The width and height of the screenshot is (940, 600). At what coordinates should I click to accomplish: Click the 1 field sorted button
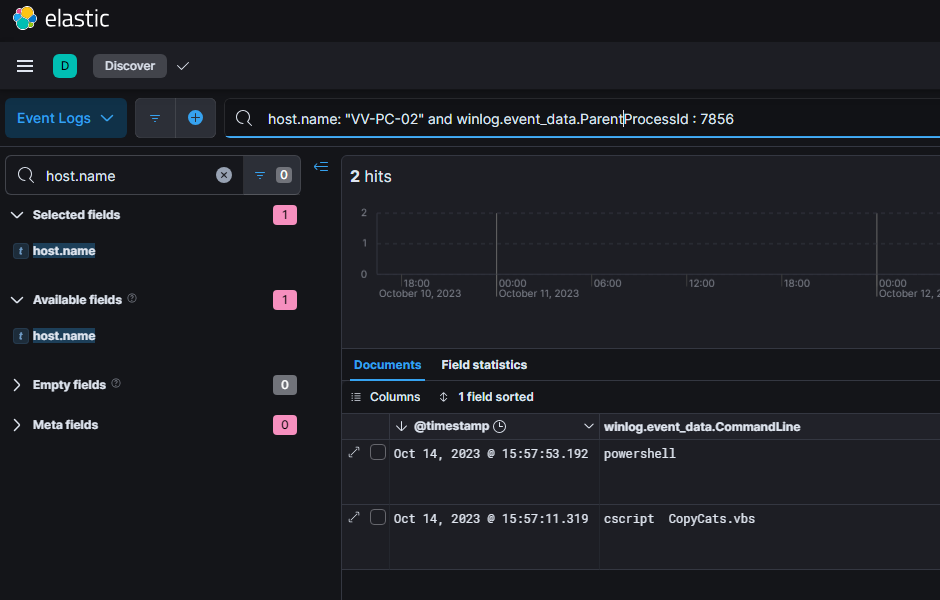point(487,397)
